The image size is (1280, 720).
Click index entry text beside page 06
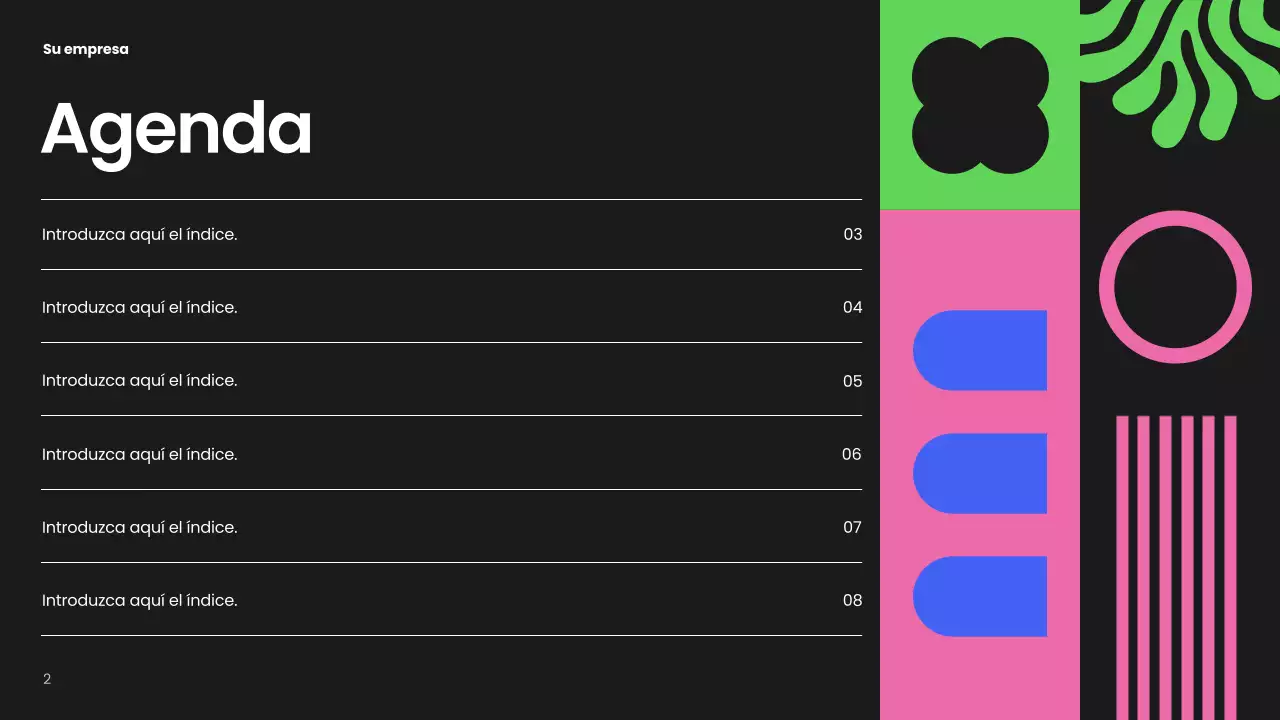tap(140, 454)
